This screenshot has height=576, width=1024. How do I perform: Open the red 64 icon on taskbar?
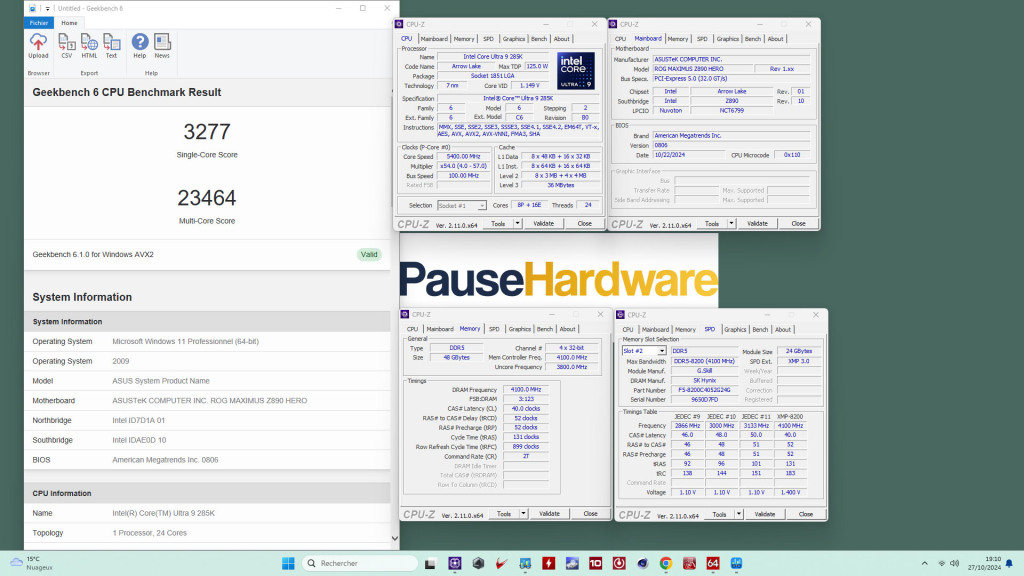click(712, 564)
